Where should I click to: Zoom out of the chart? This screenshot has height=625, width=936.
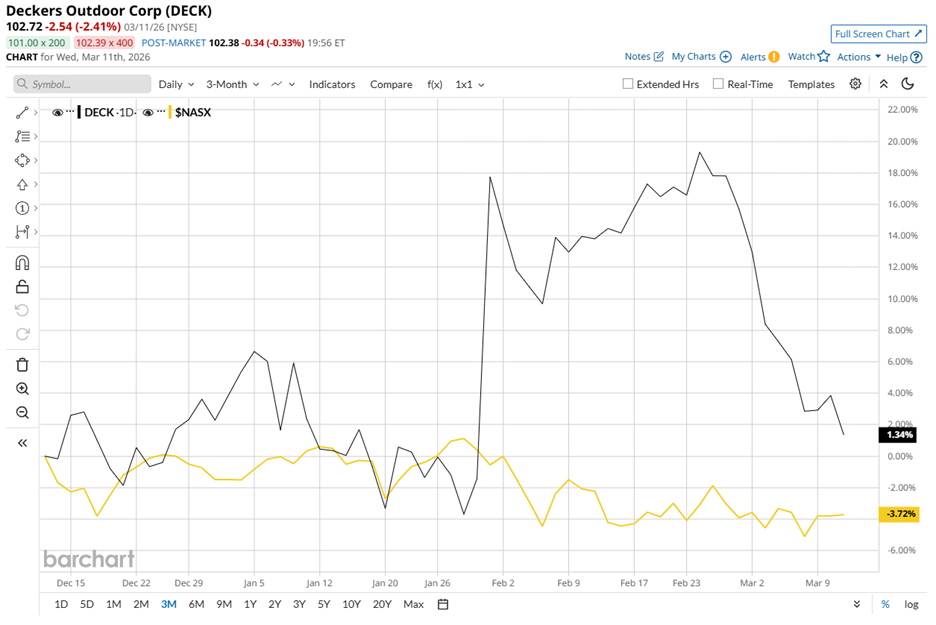(x=22, y=413)
